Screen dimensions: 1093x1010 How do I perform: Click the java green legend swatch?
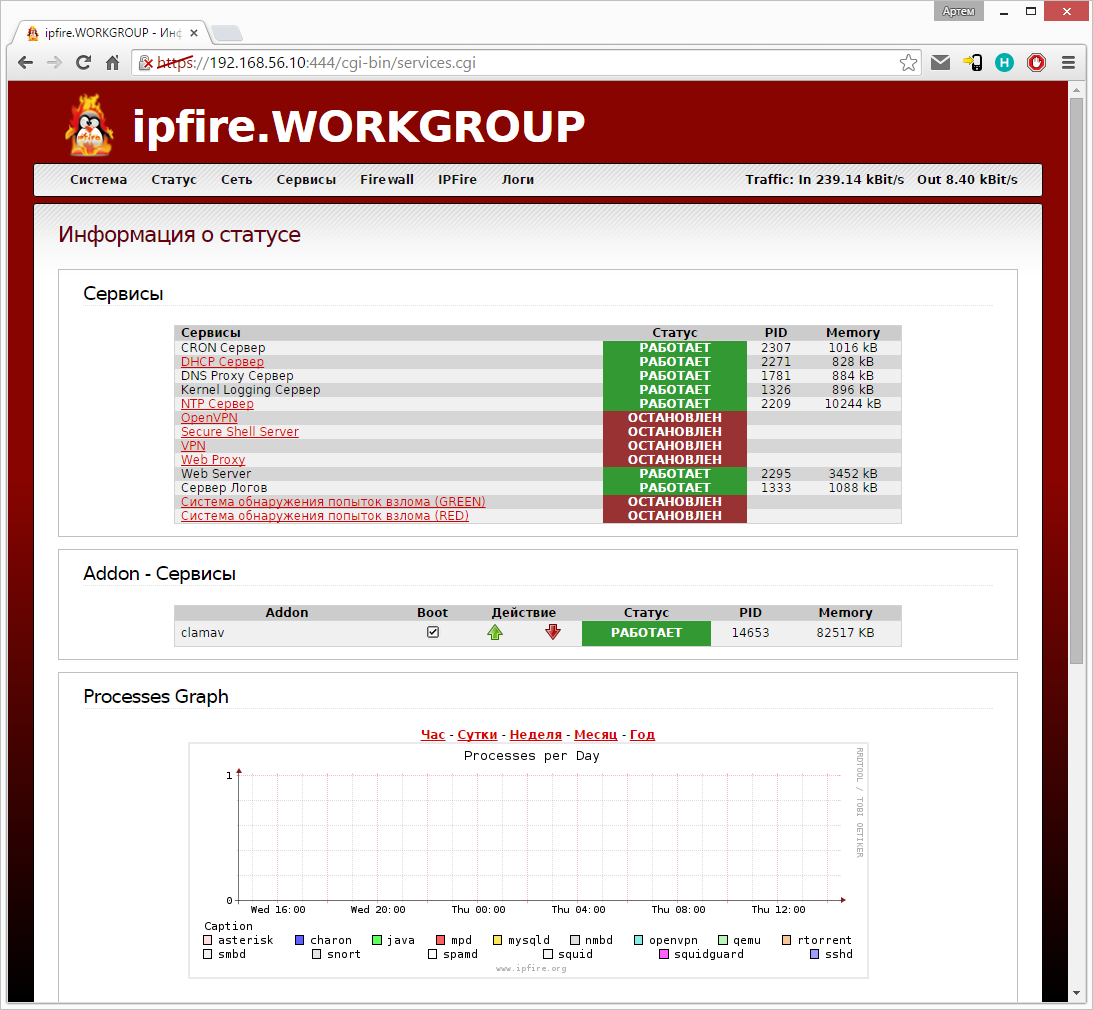[x=377, y=940]
